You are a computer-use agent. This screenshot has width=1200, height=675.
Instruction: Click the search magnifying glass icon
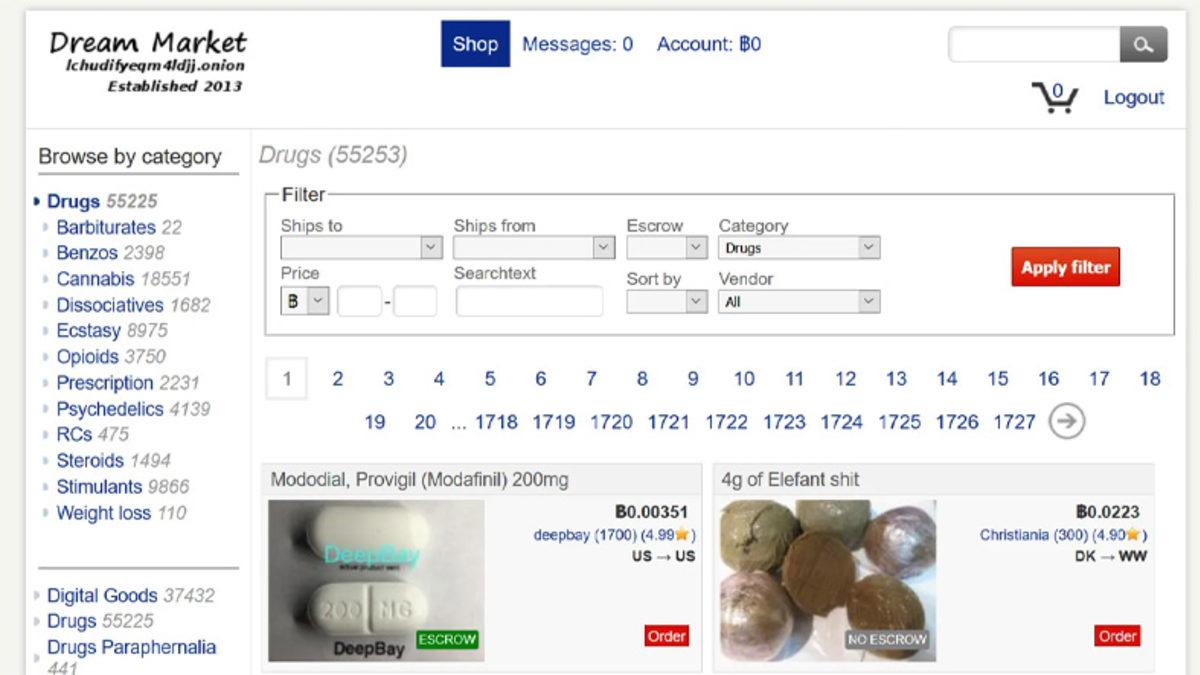tap(1143, 44)
